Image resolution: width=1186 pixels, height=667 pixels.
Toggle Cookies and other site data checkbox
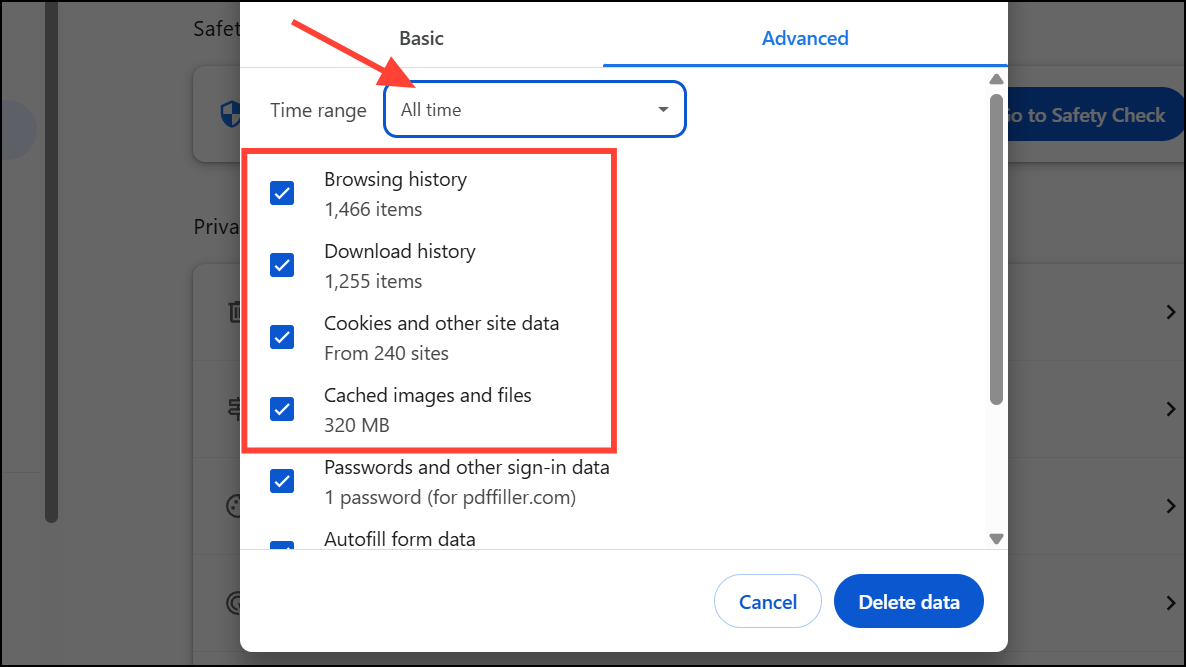tap(282, 337)
